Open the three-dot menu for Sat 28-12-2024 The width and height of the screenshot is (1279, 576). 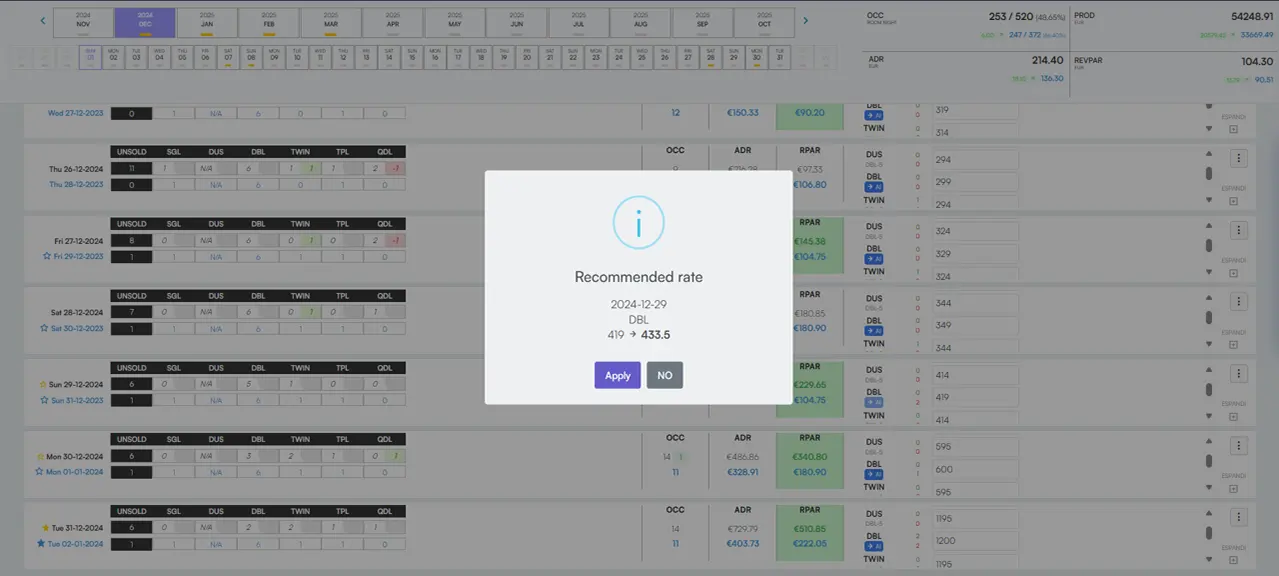[1239, 302]
